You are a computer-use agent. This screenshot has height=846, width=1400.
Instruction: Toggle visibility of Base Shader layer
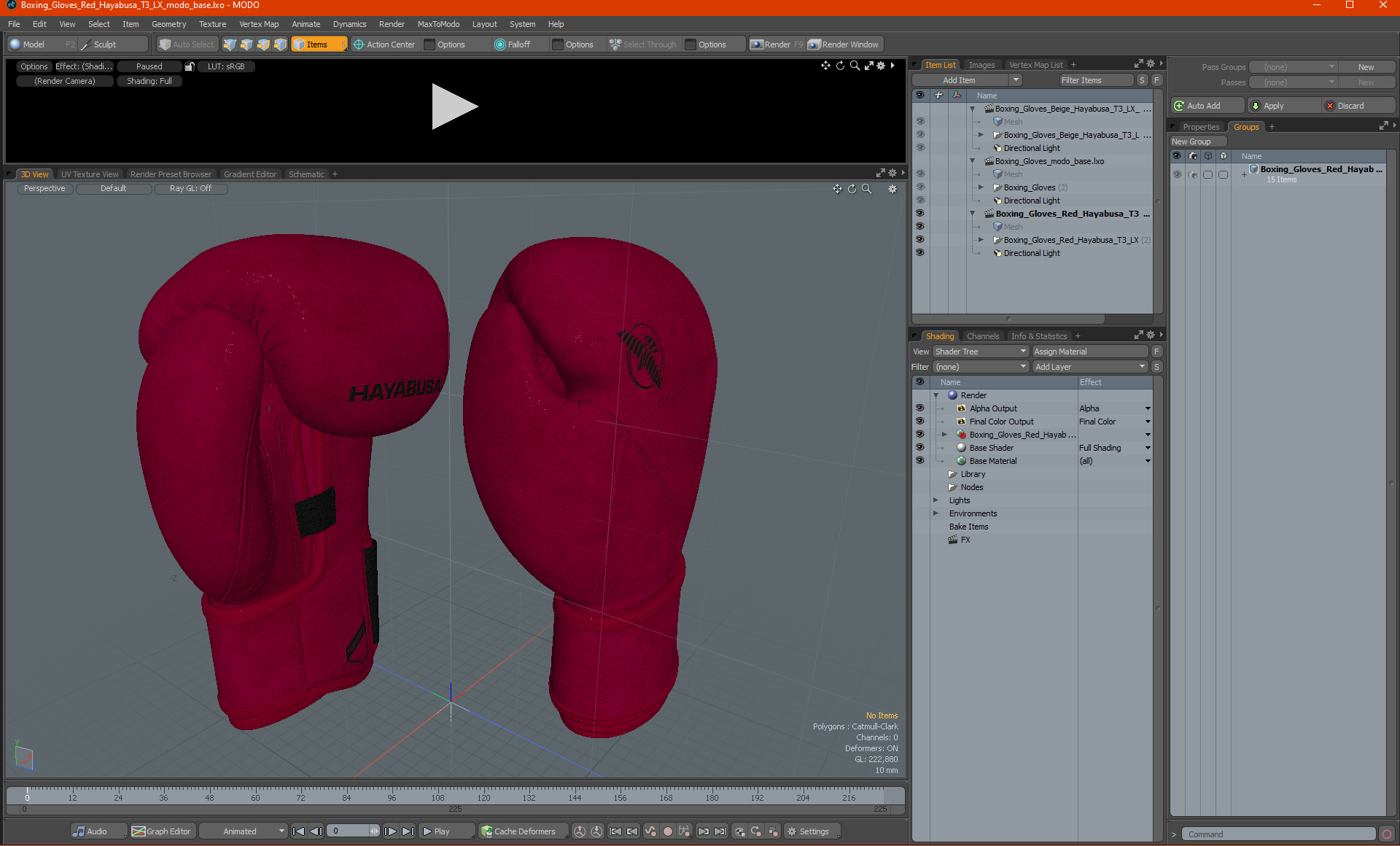point(920,448)
